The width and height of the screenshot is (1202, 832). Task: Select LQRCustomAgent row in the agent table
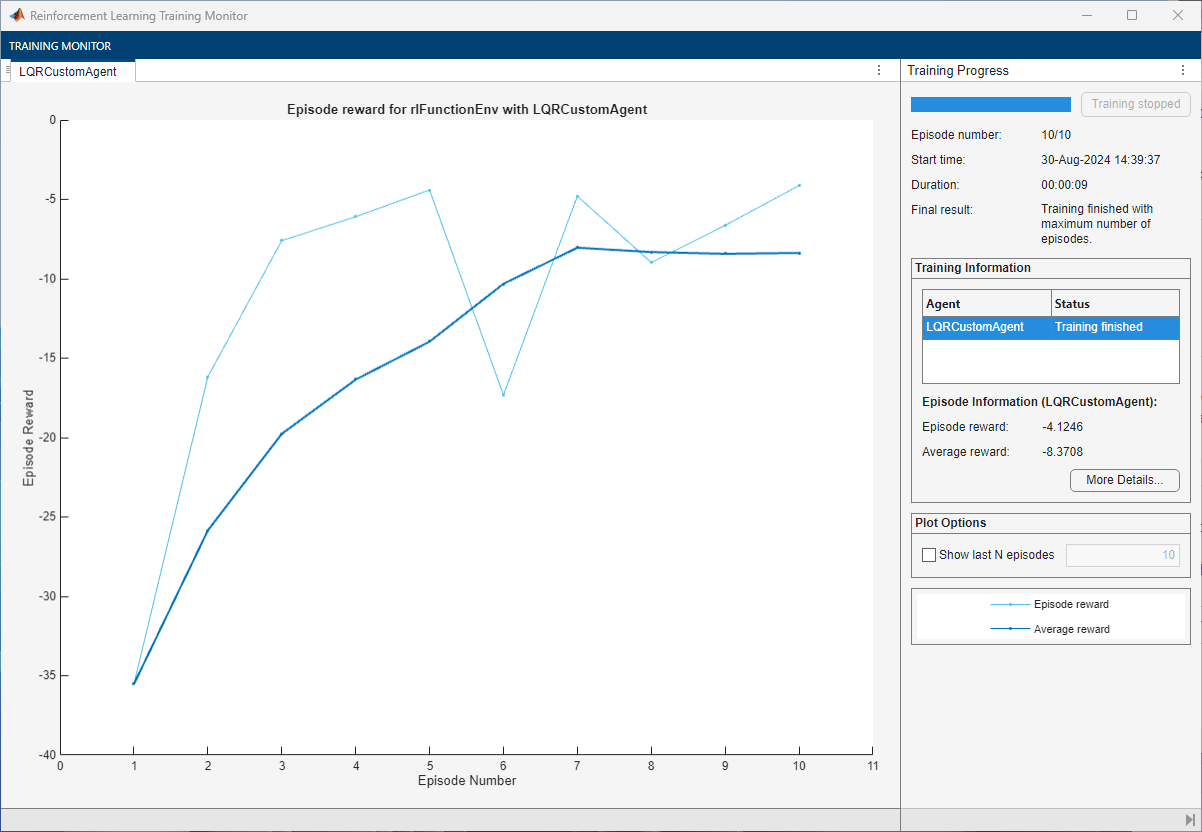1050,327
